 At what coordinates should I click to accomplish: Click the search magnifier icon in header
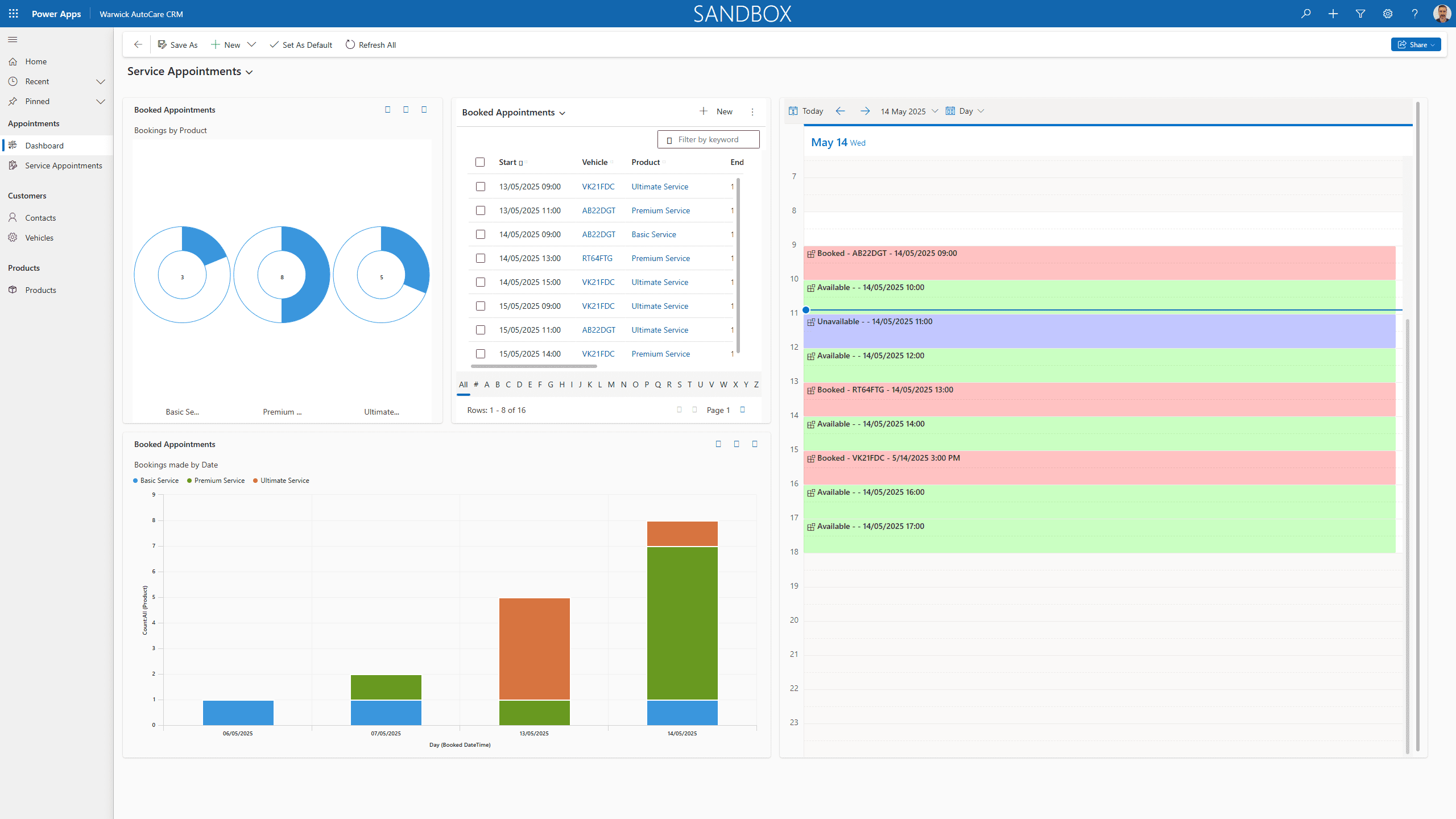[x=1306, y=14]
